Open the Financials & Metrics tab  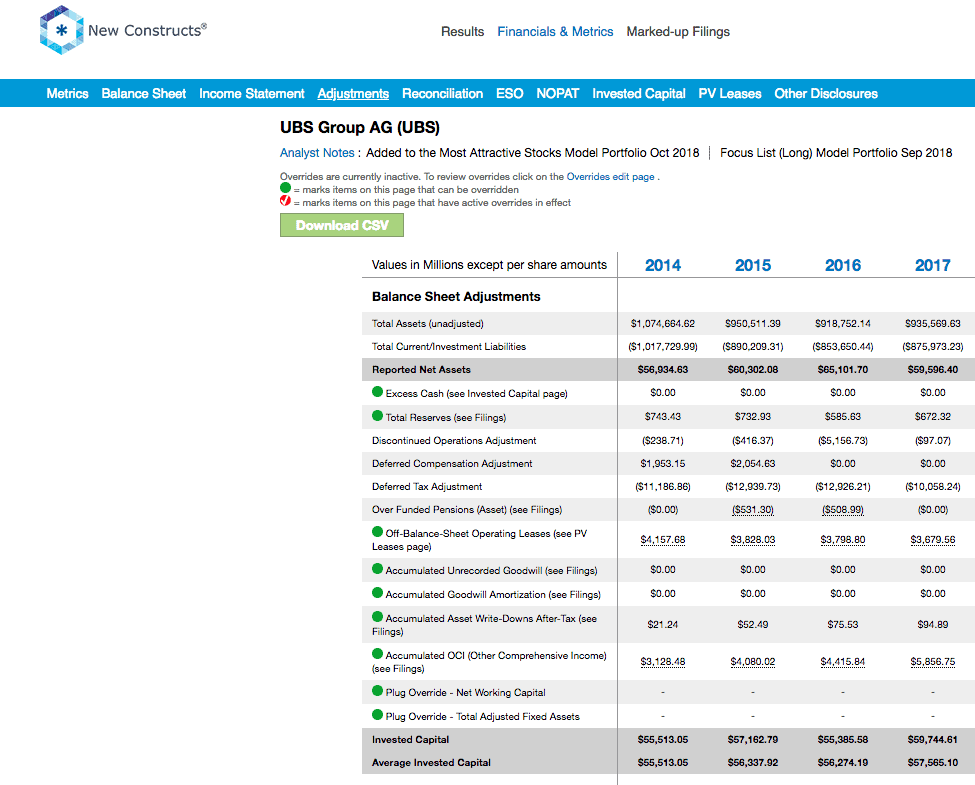pos(555,32)
